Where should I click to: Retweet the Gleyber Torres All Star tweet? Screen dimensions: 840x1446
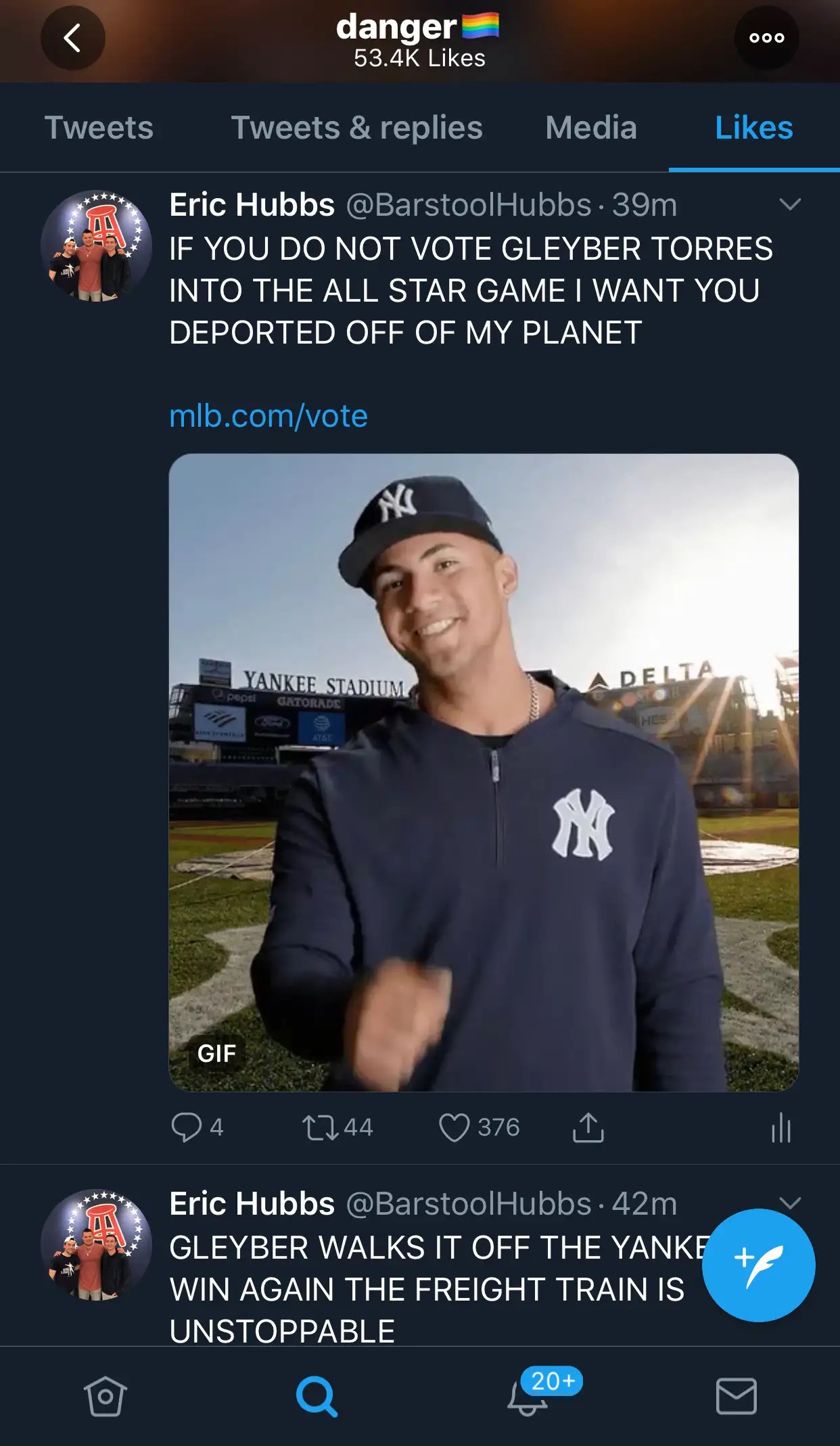[x=321, y=1127]
